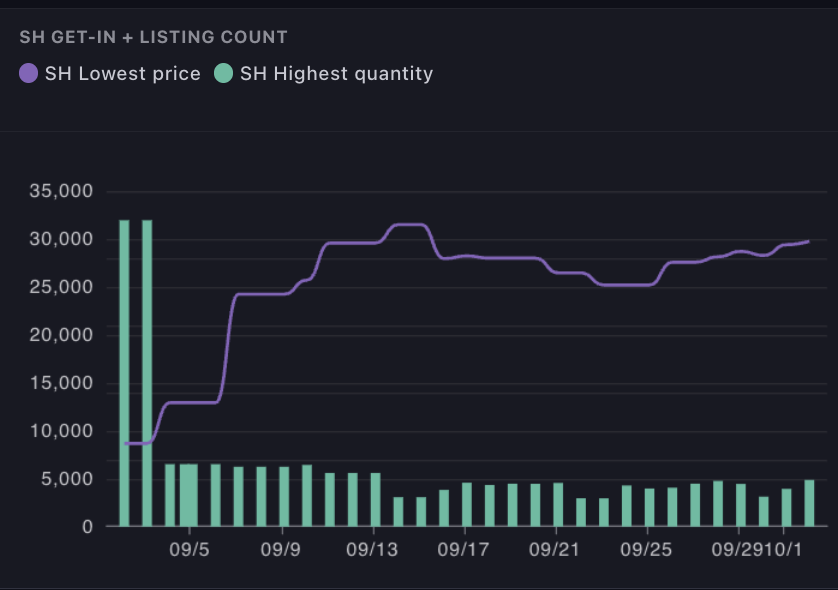The height and width of the screenshot is (590, 838).
Task: Toggle the SH Highest quantity series label
Action: [336, 73]
